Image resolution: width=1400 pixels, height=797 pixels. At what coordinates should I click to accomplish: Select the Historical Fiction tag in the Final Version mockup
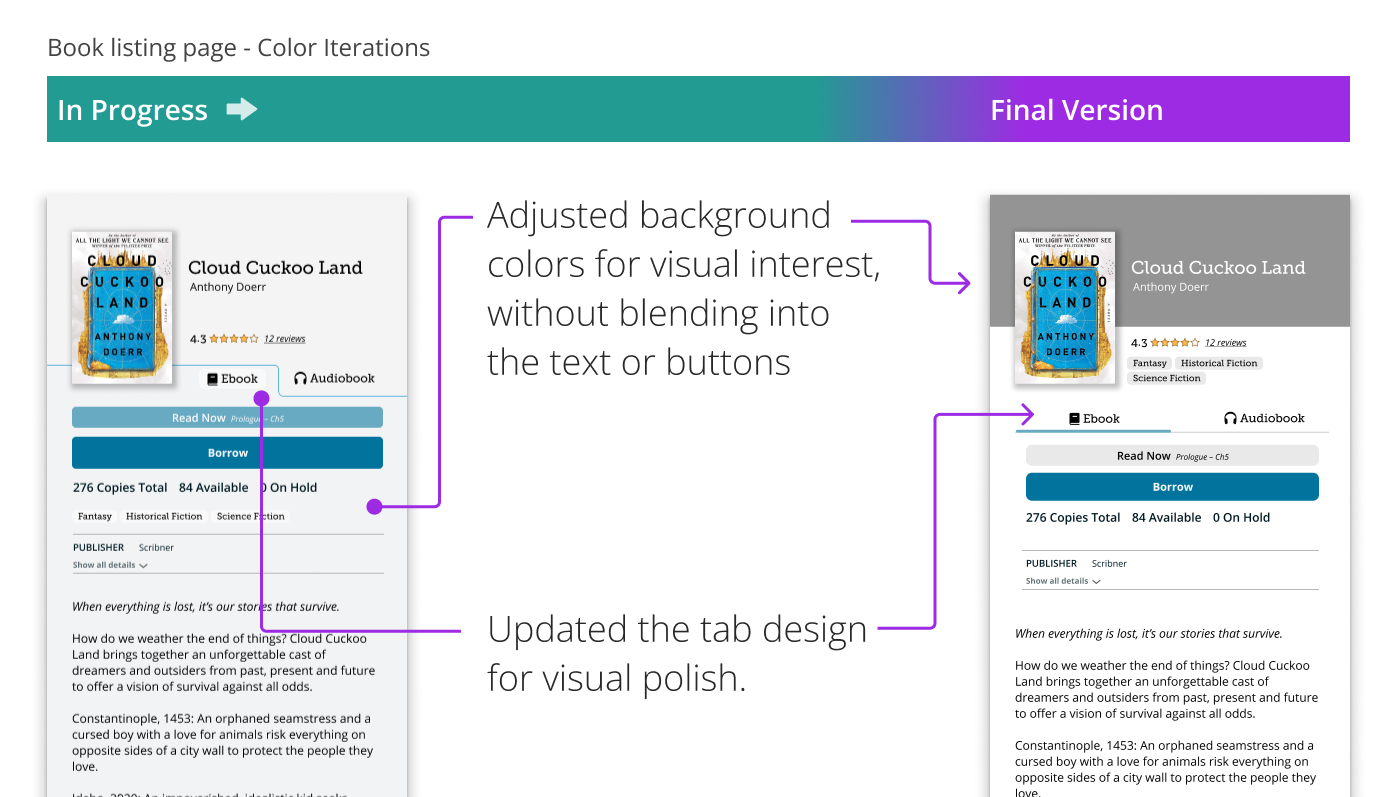(x=1219, y=363)
